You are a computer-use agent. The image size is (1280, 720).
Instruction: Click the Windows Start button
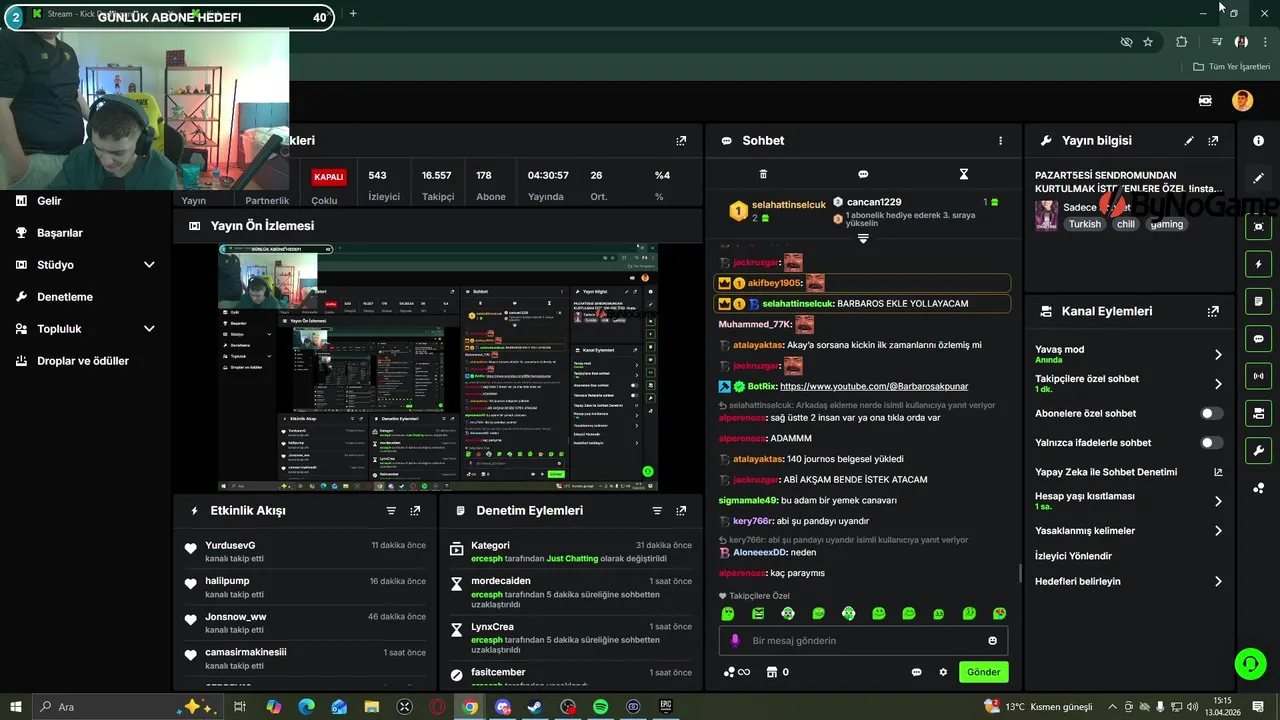(x=16, y=707)
